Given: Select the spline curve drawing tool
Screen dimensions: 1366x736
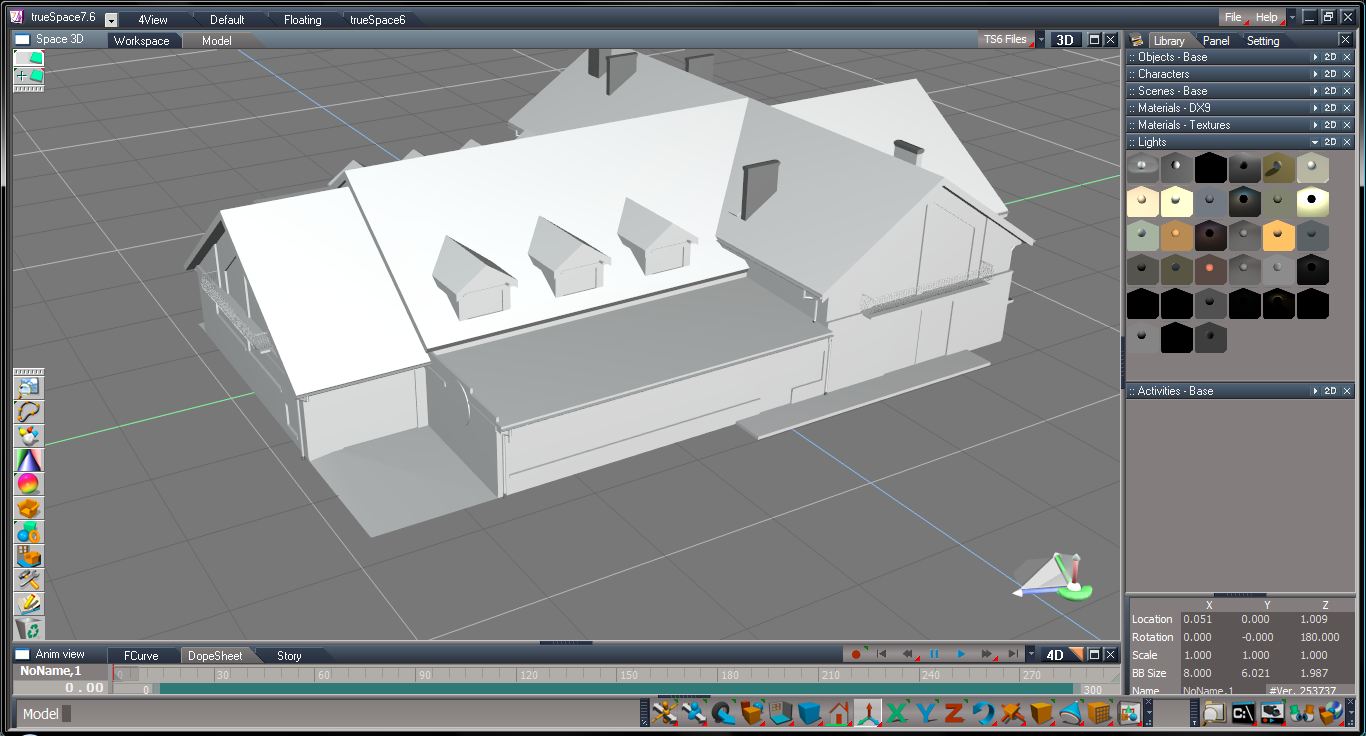Looking at the screenshot, I should coord(28,411).
